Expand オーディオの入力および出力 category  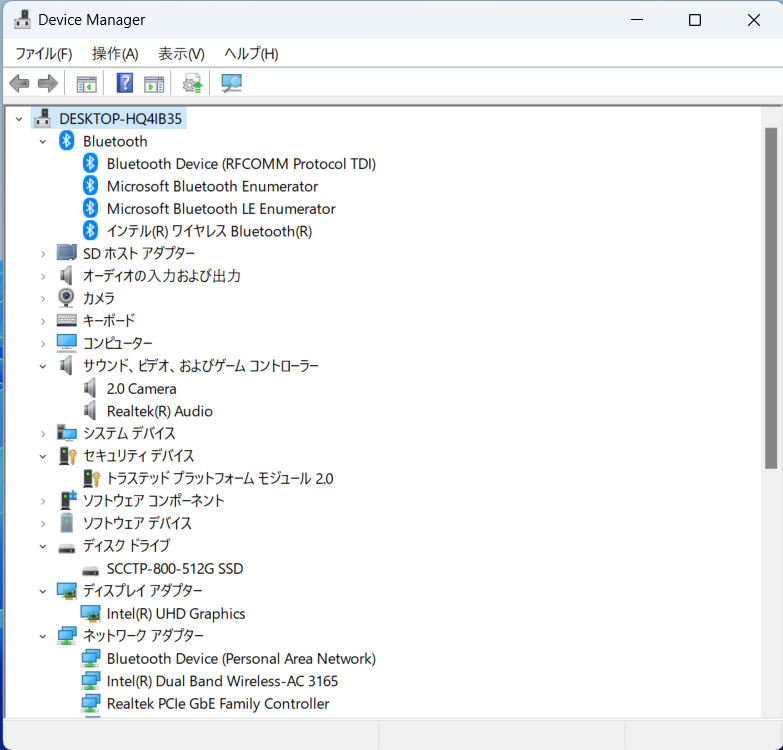(x=43, y=276)
